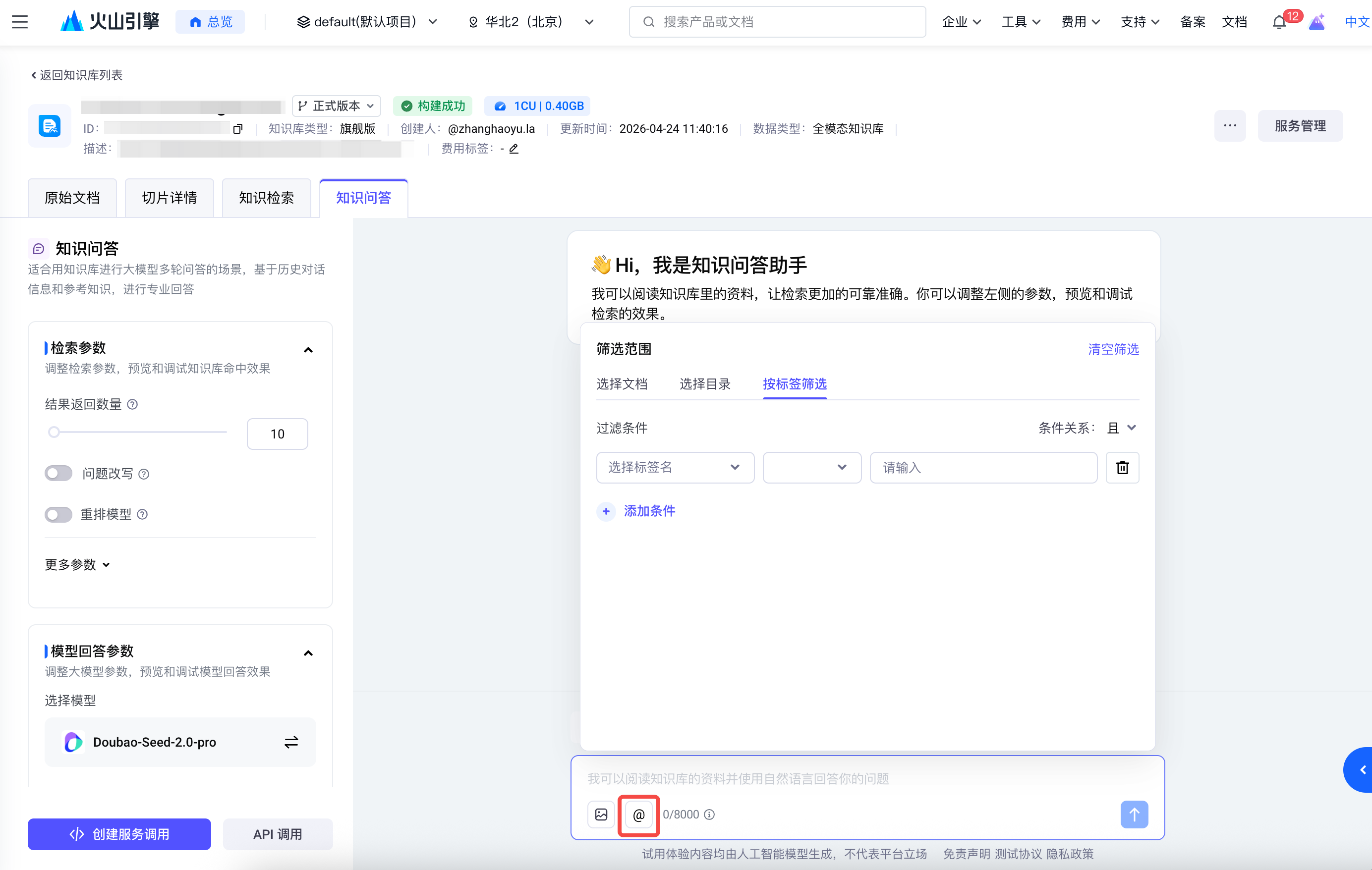
Task: Edit the 费用标签 with pencil icon
Action: 514,149
